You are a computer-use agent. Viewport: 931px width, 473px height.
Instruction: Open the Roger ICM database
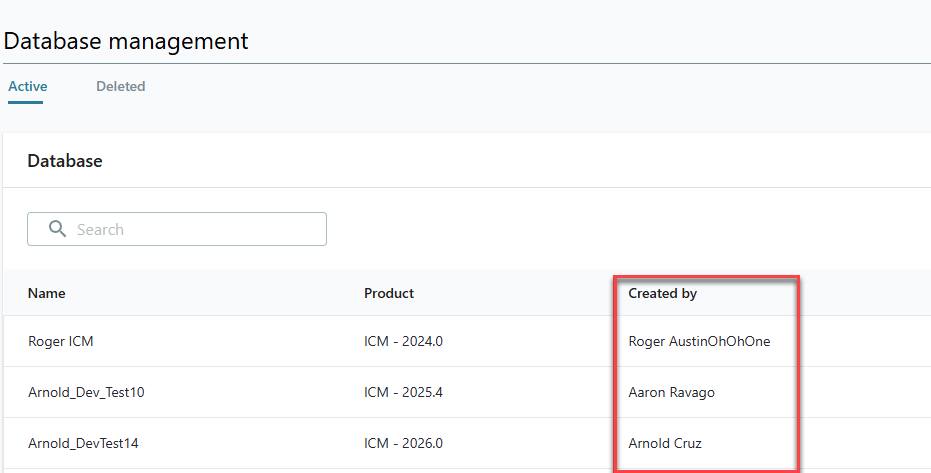pyautogui.click(x=61, y=341)
